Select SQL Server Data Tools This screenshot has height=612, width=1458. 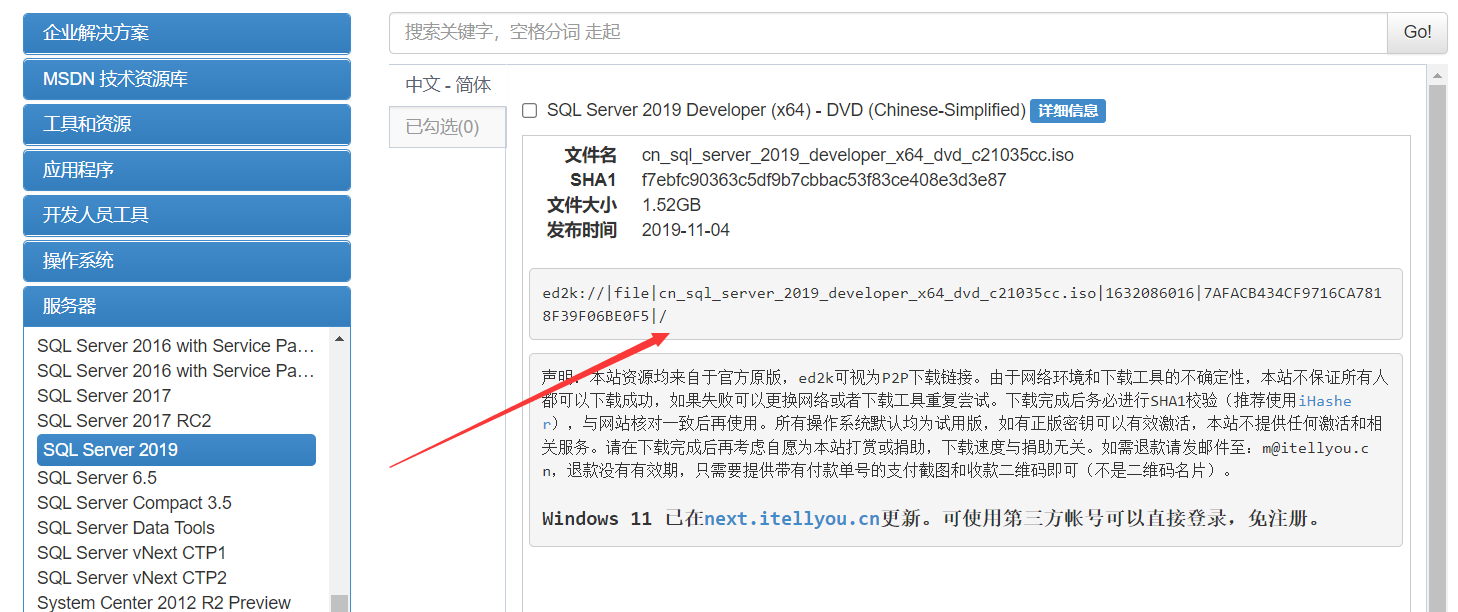point(126,528)
